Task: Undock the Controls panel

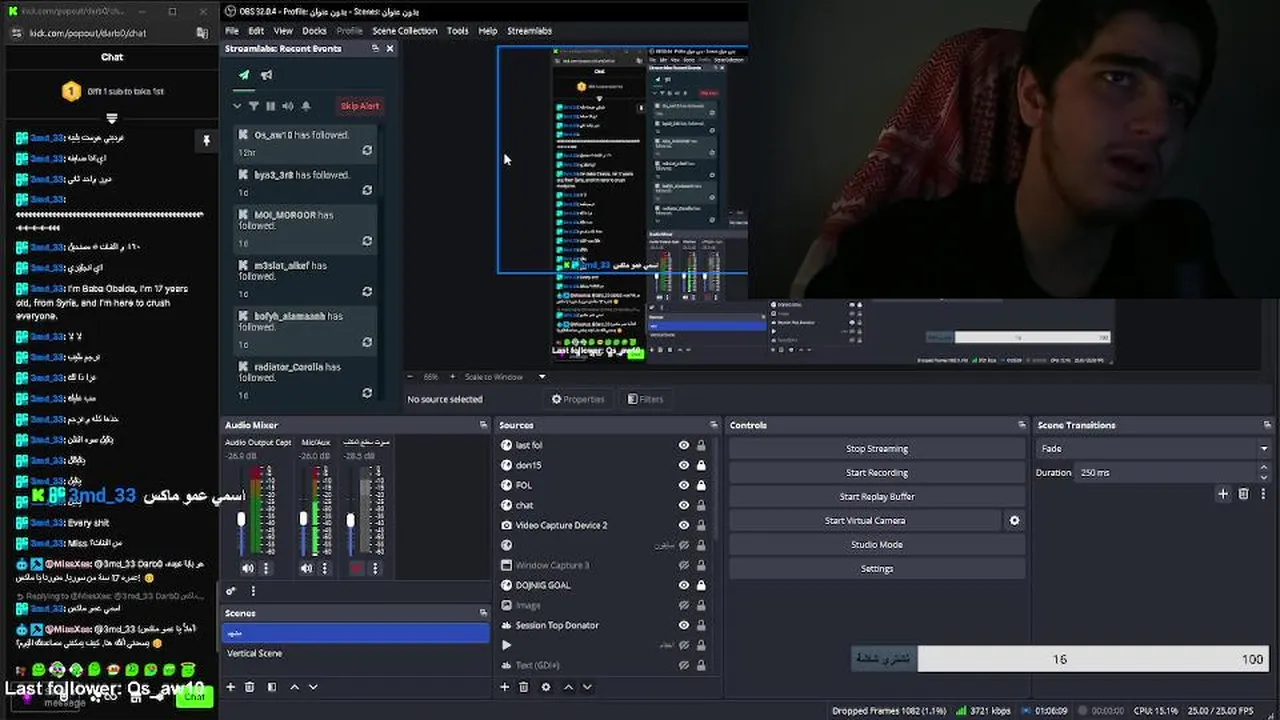Action: [1020, 425]
